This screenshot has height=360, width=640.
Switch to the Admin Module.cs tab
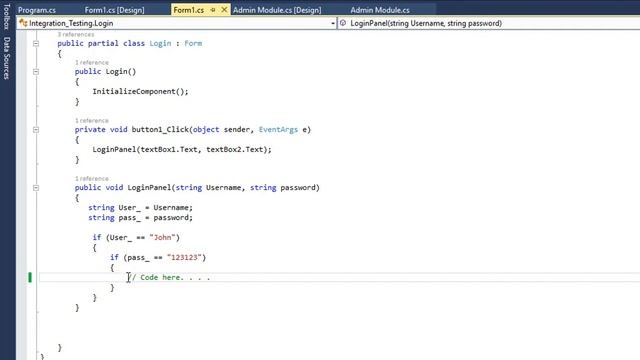[x=380, y=10]
